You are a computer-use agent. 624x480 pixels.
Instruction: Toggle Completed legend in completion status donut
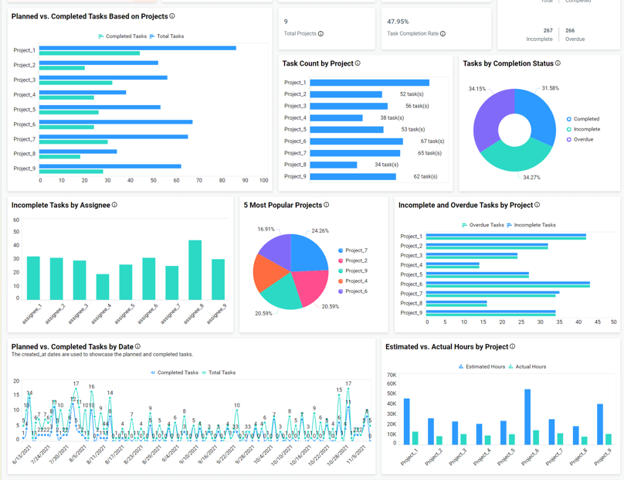[x=583, y=119]
